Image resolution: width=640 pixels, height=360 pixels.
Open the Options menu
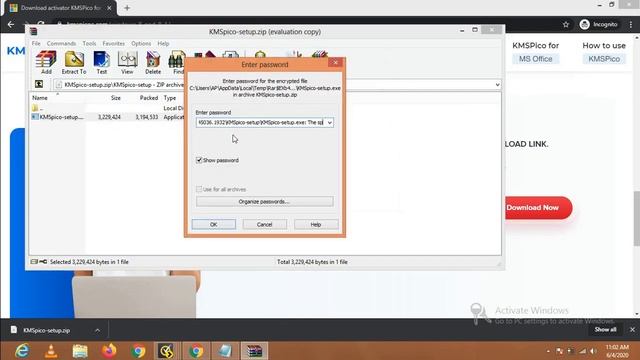[x=141, y=43]
